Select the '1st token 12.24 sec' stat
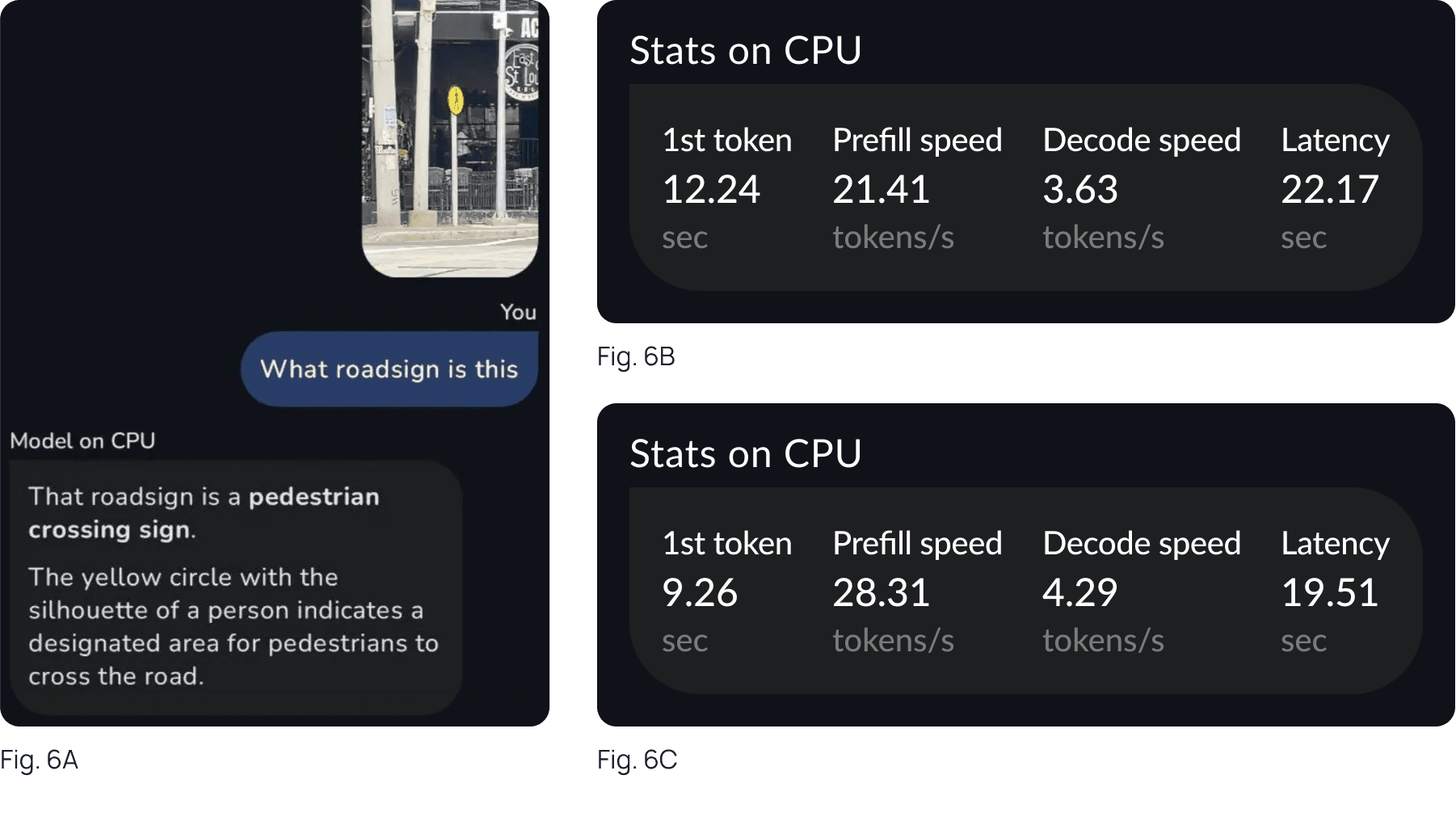The image size is (1456, 817). (x=726, y=188)
